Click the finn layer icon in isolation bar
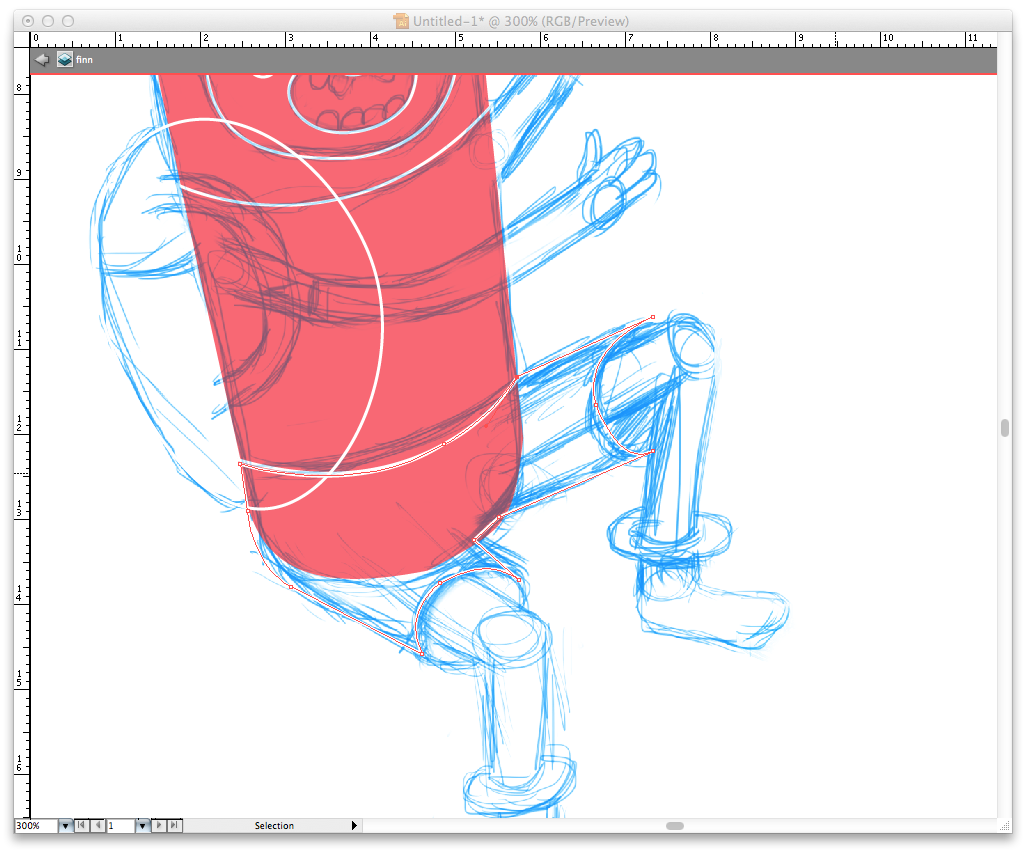Viewport: 1026px width, 853px height. click(65, 60)
